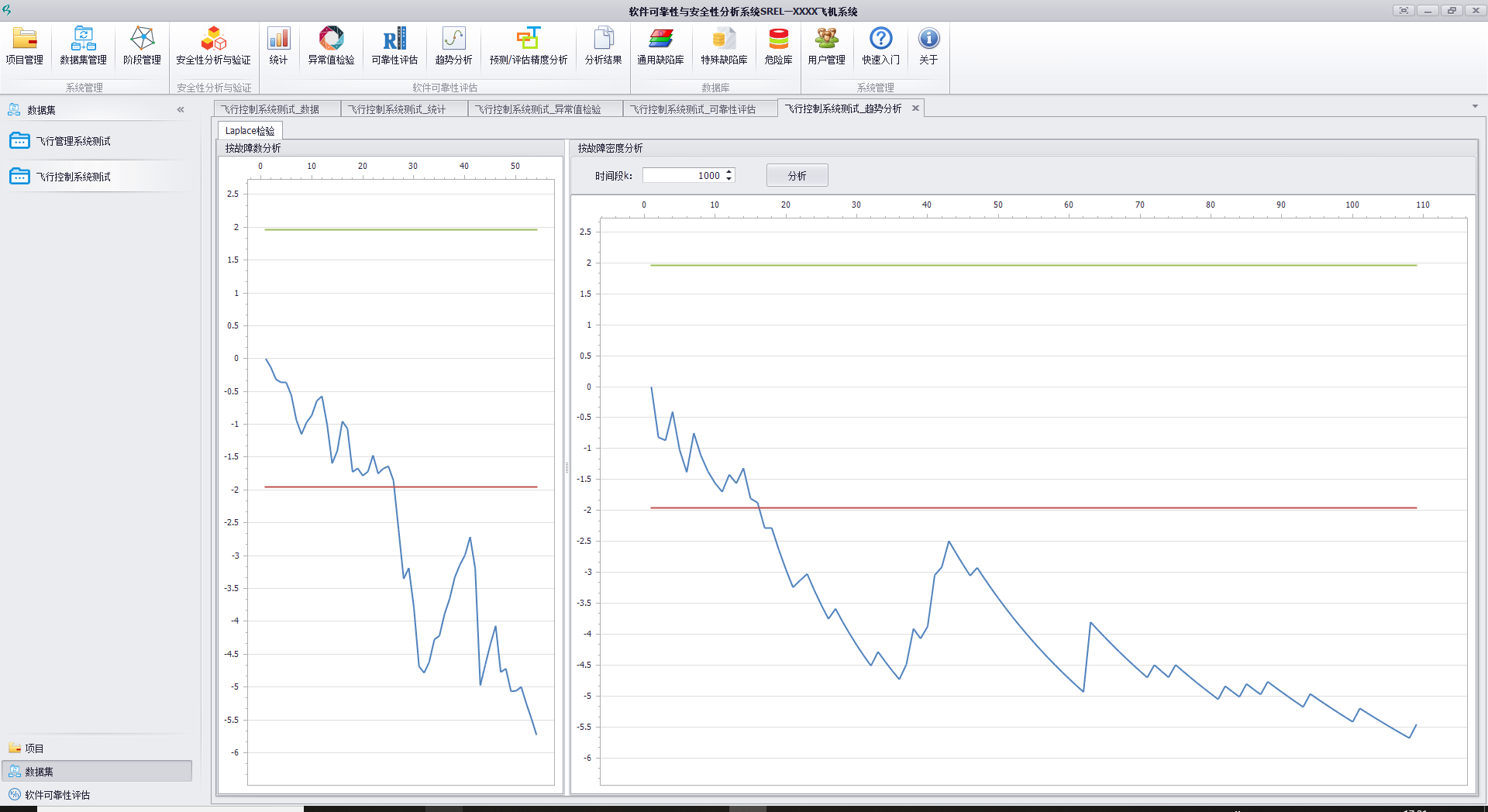The width and height of the screenshot is (1488, 812).
Task: Open the document tab list dropdown arrow
Action: pyautogui.click(x=1475, y=107)
